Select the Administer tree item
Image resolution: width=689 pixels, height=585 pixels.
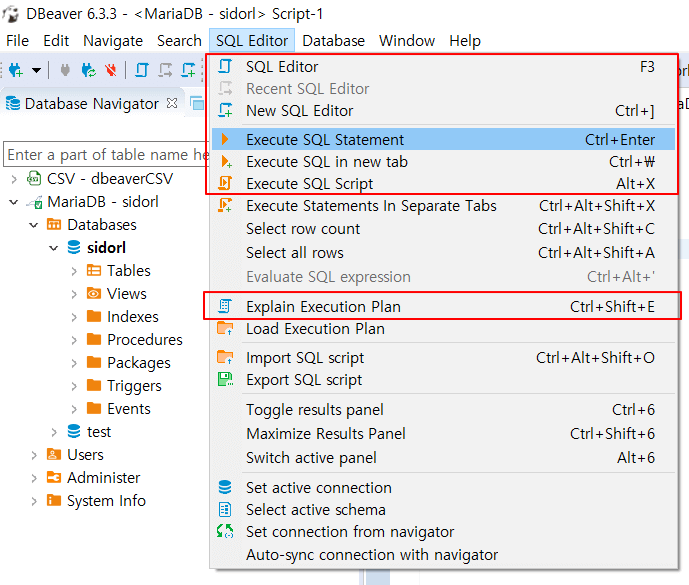tap(104, 477)
